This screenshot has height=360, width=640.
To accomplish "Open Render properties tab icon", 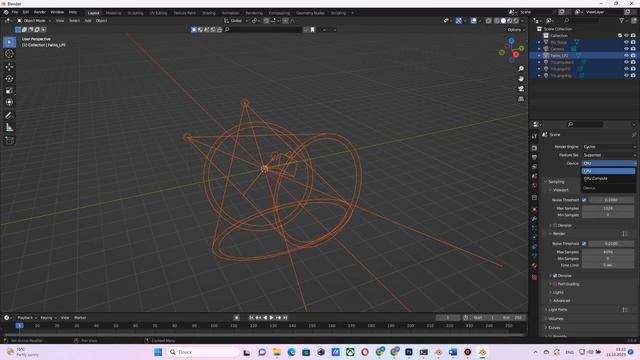I will tap(534, 148).
